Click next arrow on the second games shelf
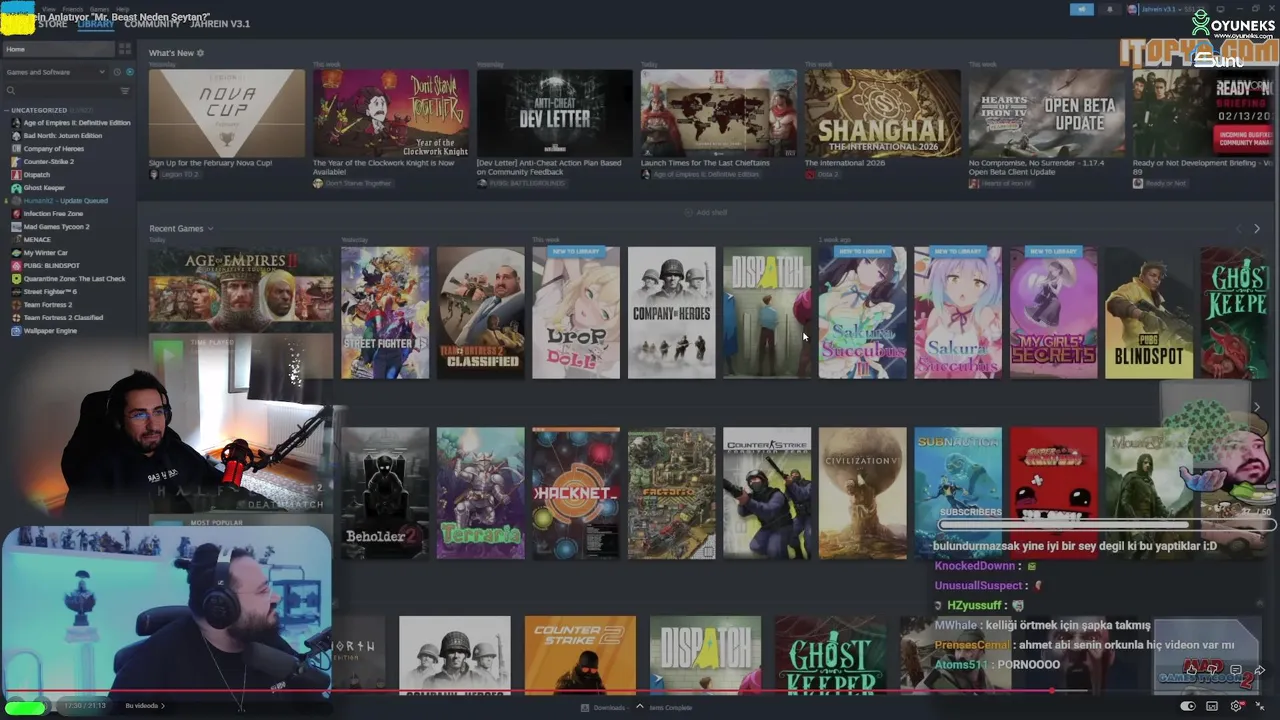The height and width of the screenshot is (720, 1280). click(1257, 408)
